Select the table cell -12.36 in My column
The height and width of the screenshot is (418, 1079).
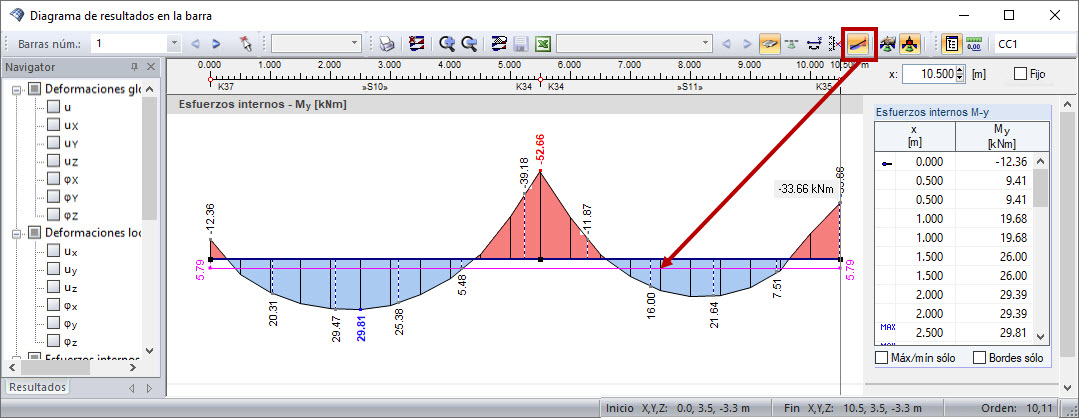click(994, 162)
